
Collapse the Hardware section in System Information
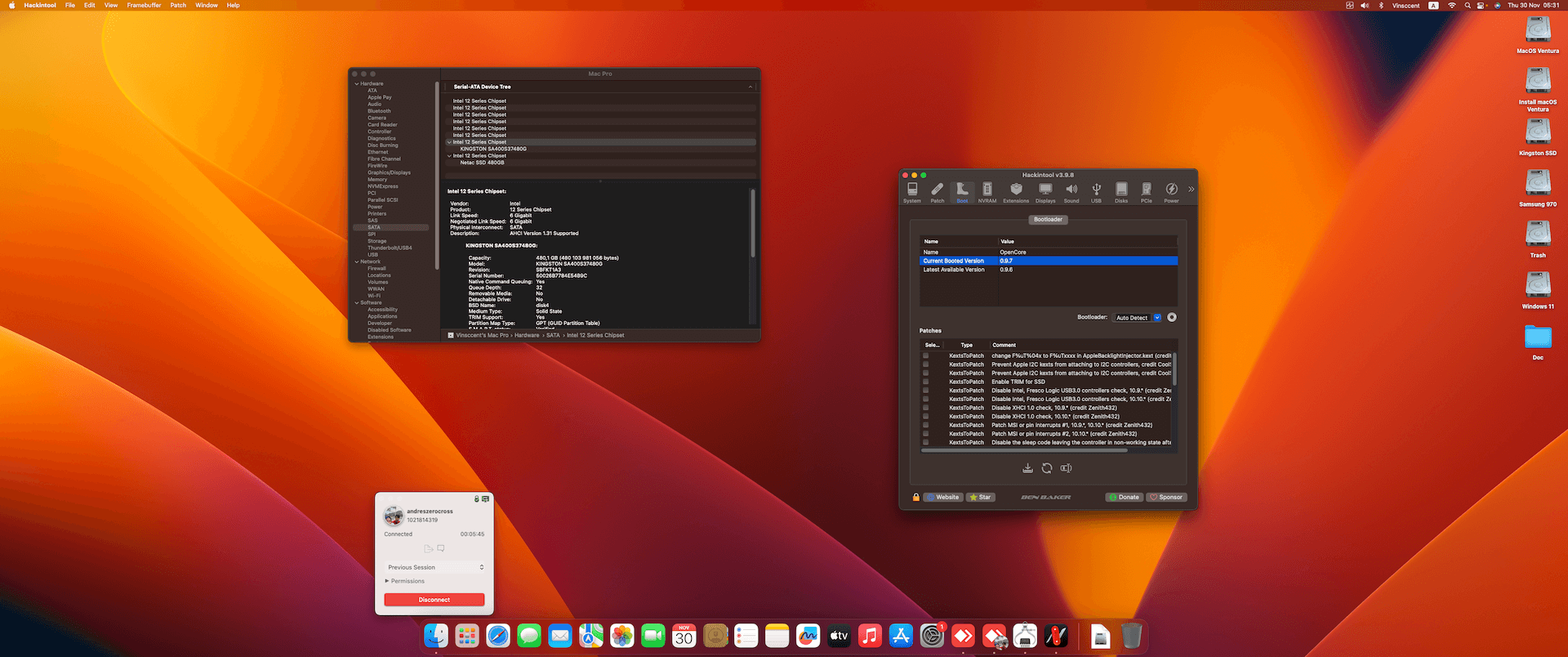point(357,83)
